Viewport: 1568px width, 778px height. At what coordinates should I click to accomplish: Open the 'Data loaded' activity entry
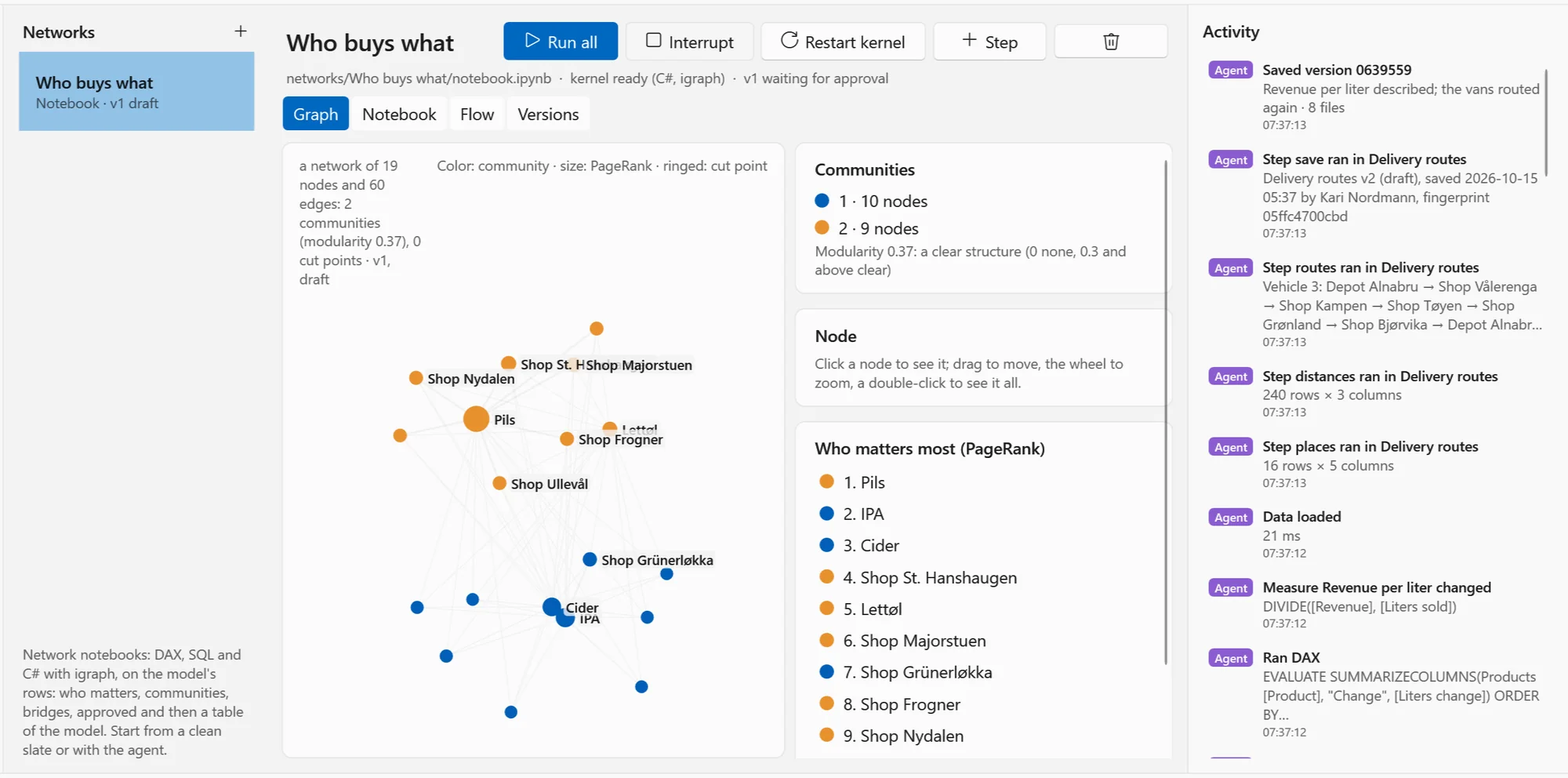[1375, 534]
